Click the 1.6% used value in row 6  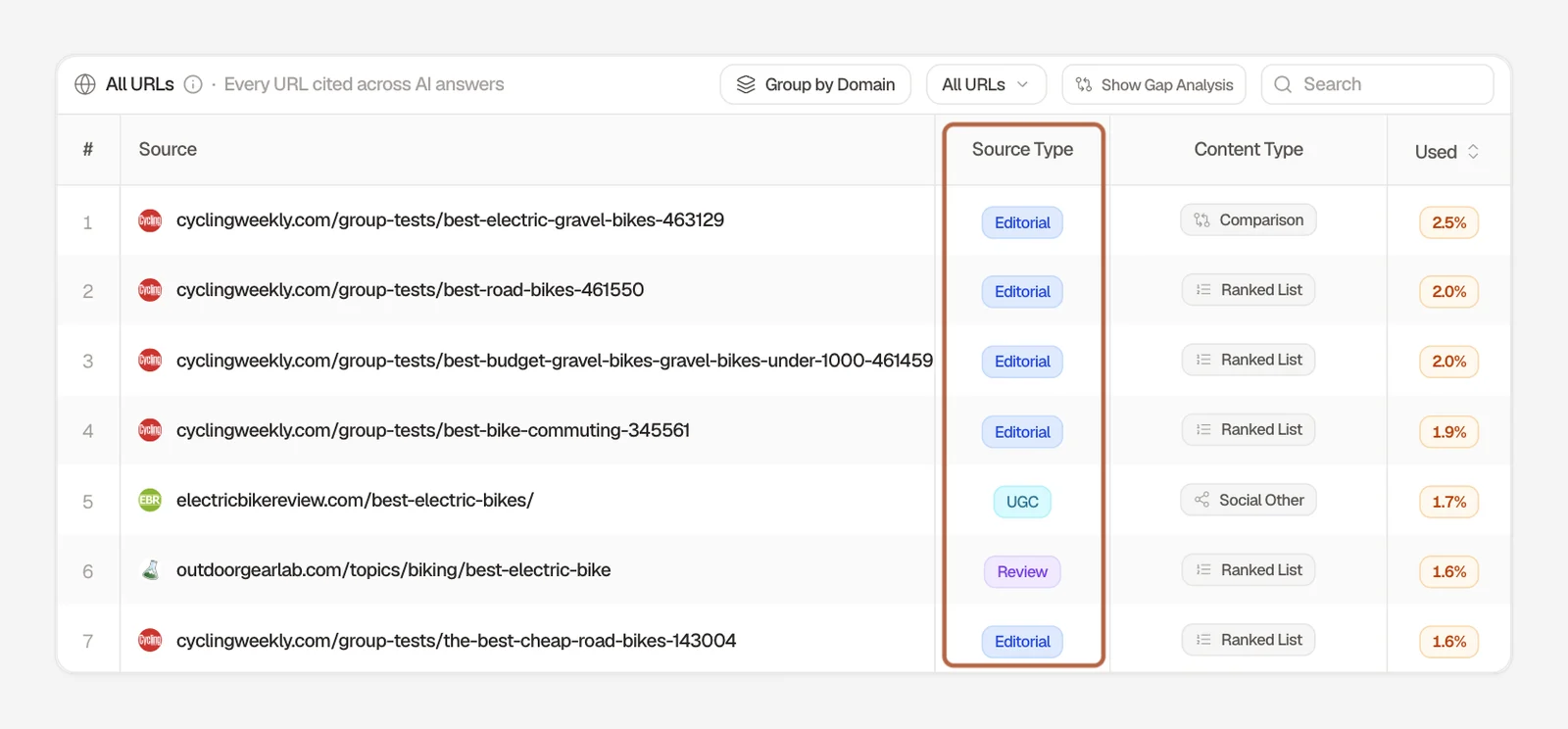point(1449,572)
